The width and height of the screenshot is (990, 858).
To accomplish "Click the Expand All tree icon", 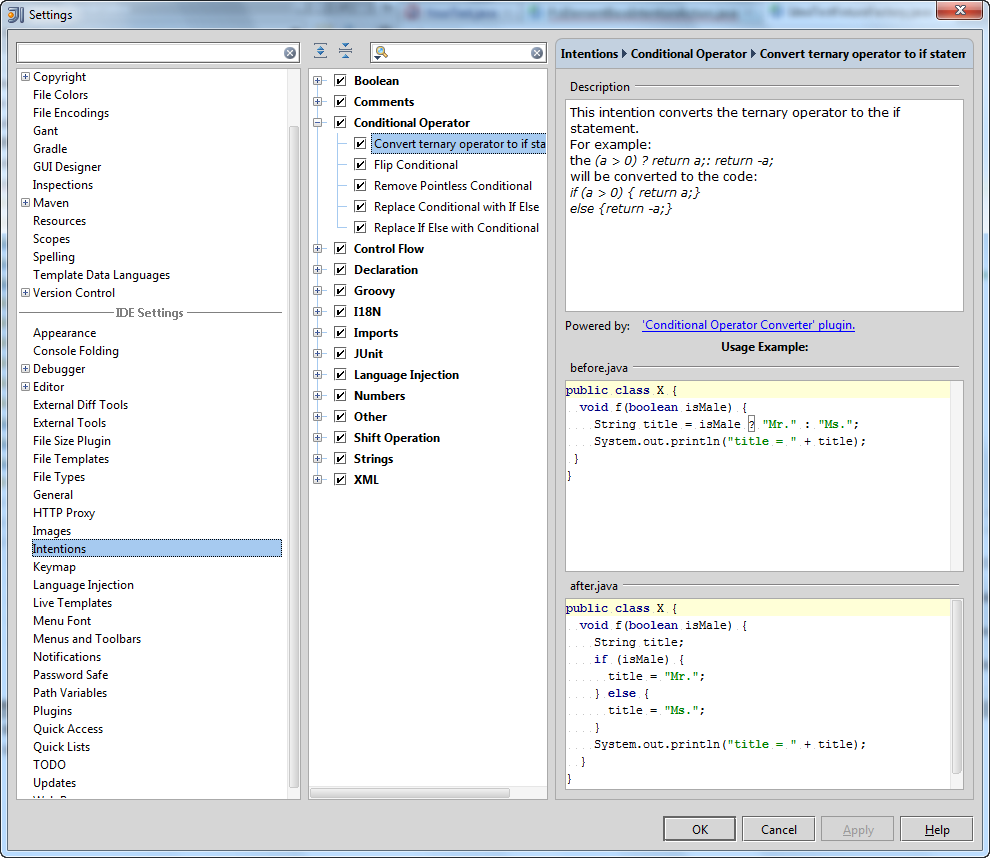I will (x=320, y=52).
